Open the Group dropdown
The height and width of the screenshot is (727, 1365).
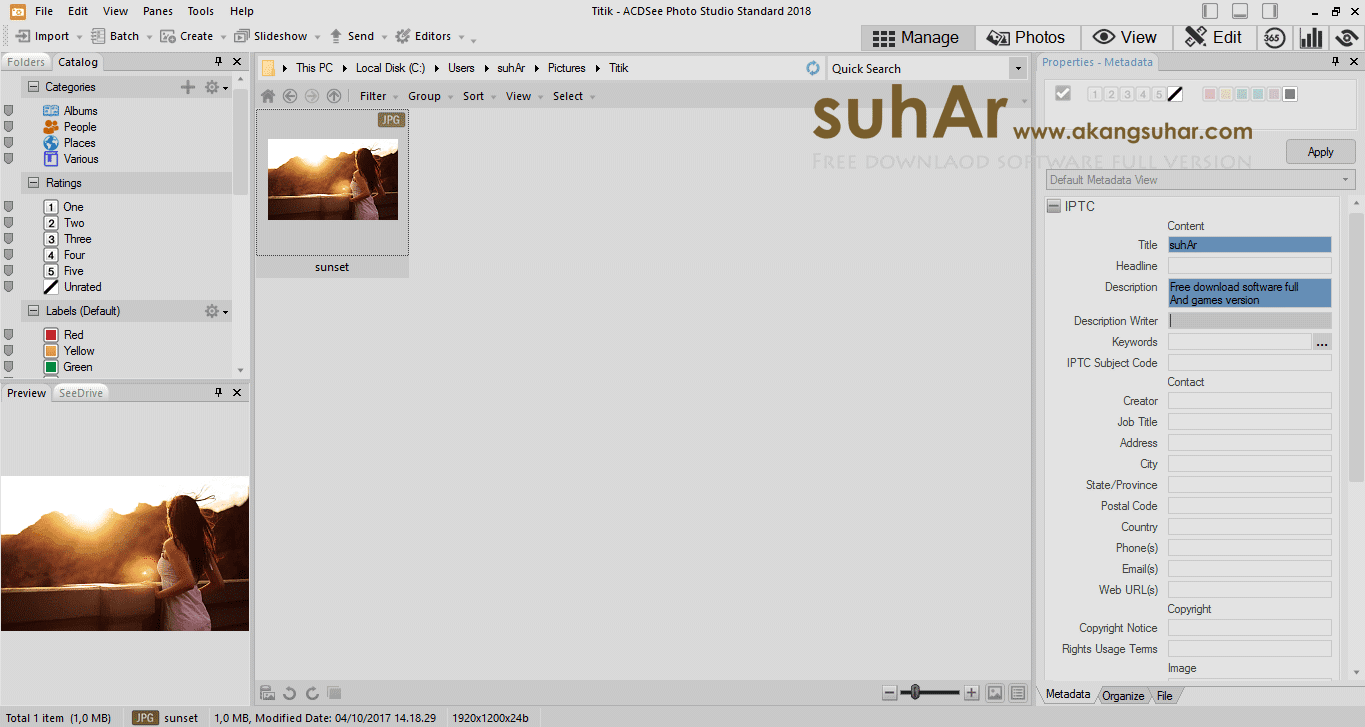click(430, 96)
